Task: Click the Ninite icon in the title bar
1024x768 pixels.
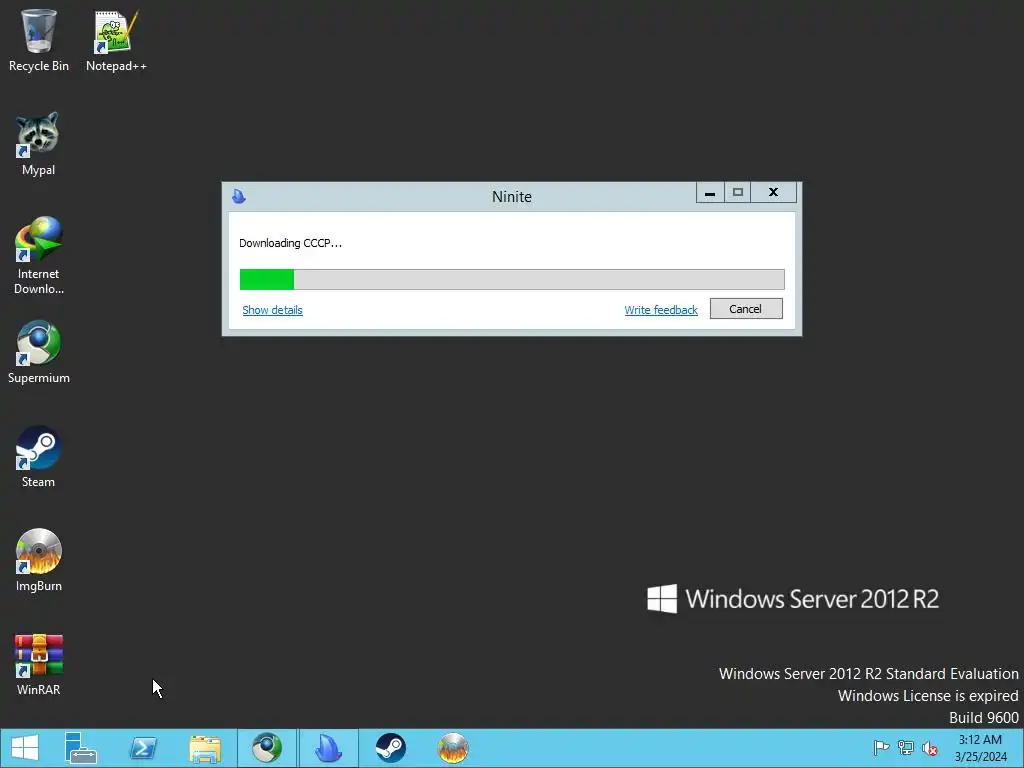Action: click(x=239, y=196)
